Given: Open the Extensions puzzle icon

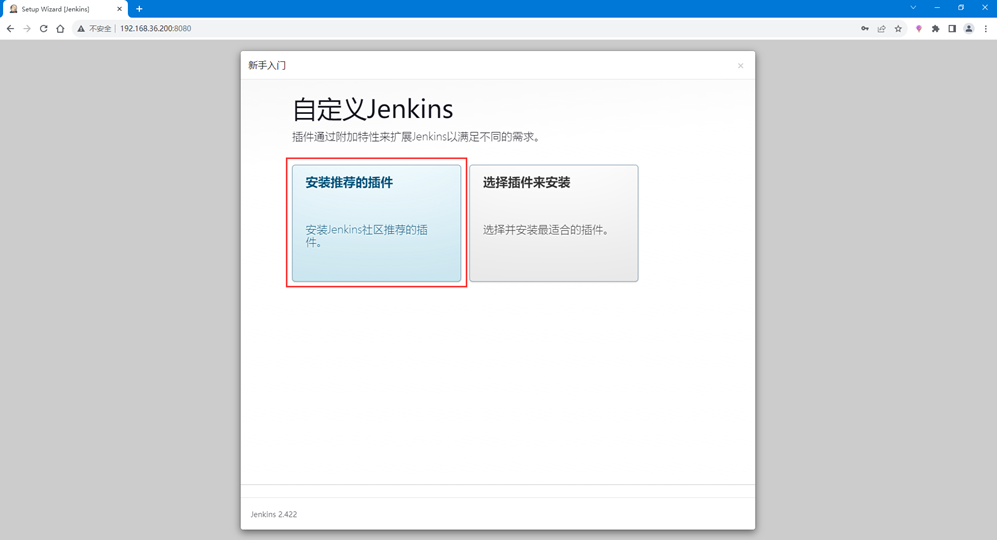Looking at the screenshot, I should tap(935, 29).
